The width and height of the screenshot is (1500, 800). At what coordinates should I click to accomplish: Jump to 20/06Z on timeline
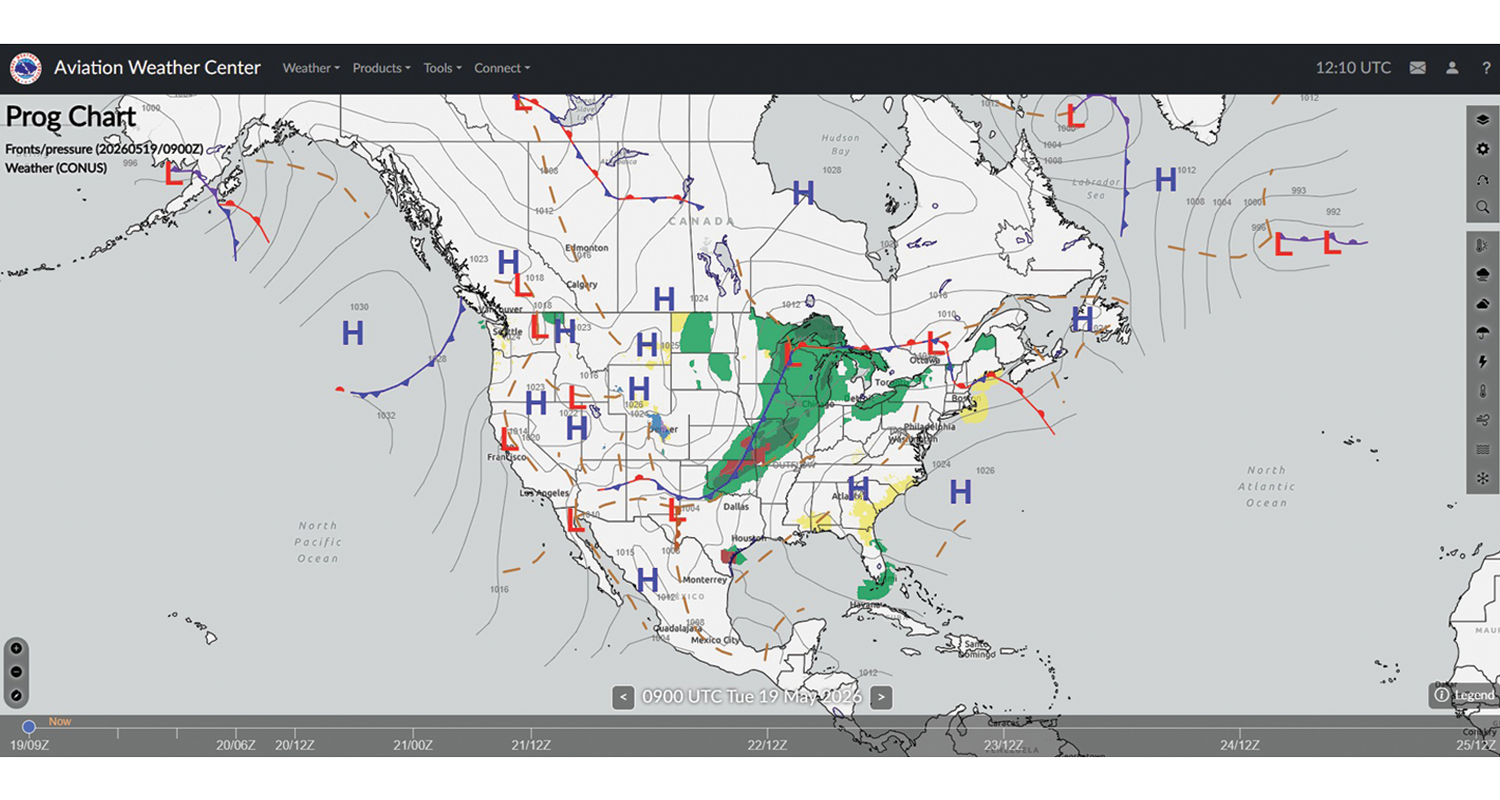(236, 745)
